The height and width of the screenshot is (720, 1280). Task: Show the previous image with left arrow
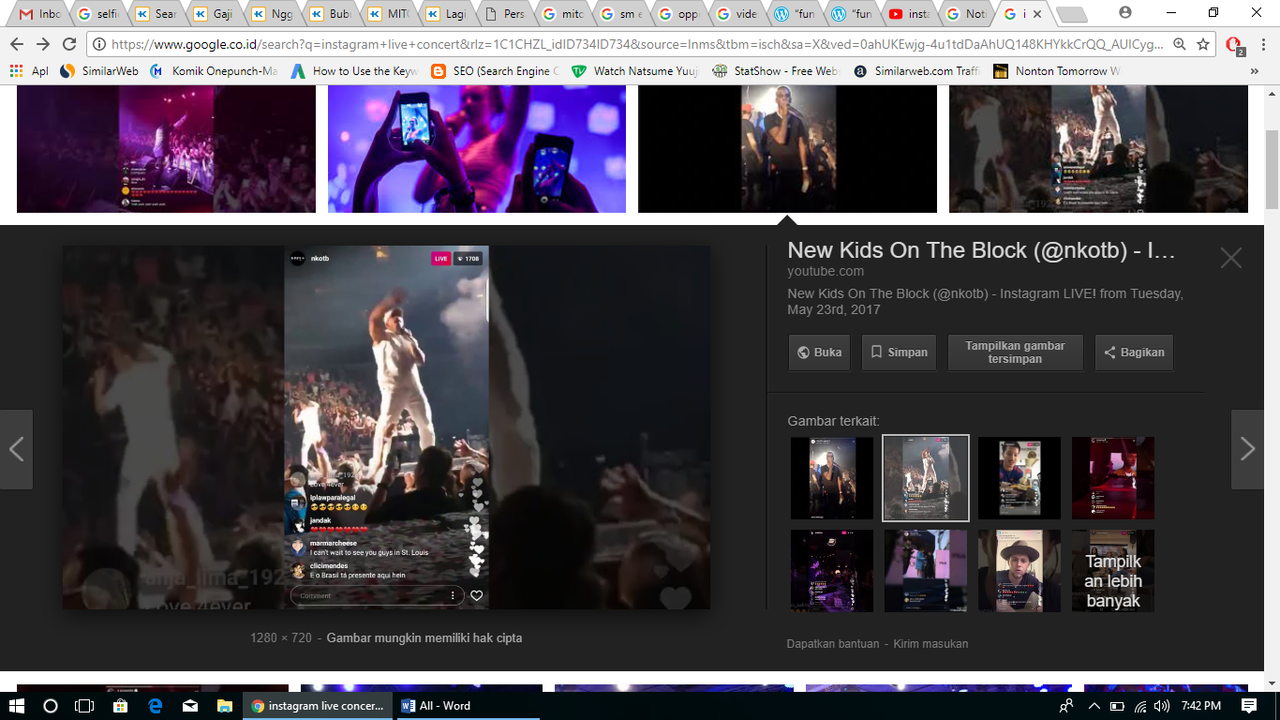click(16, 449)
